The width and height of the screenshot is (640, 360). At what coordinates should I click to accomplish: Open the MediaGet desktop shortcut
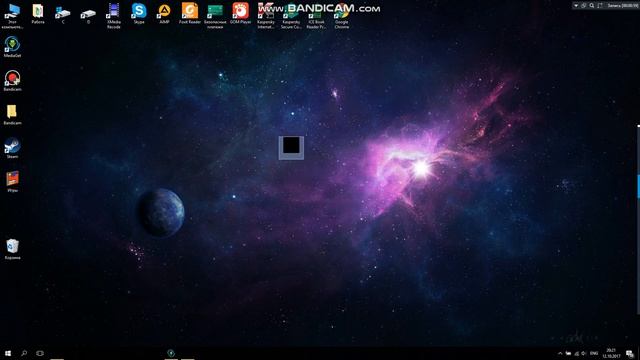tap(12, 47)
